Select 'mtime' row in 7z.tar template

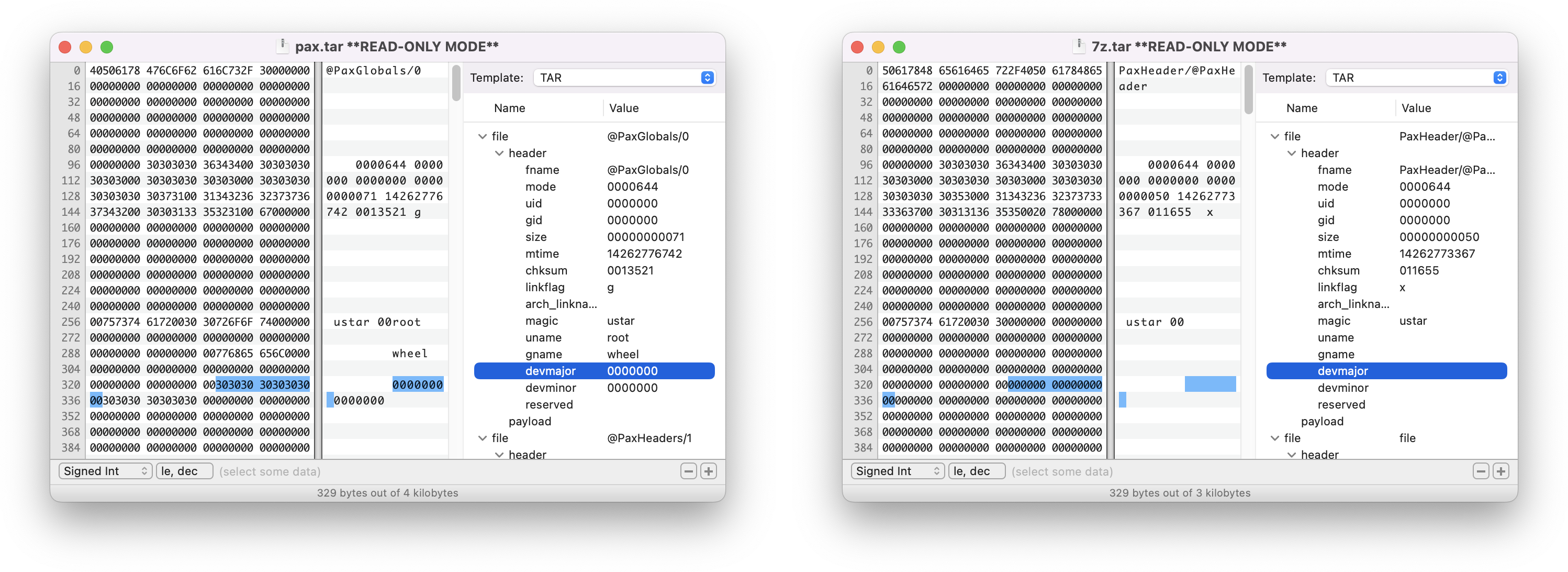click(1386, 254)
